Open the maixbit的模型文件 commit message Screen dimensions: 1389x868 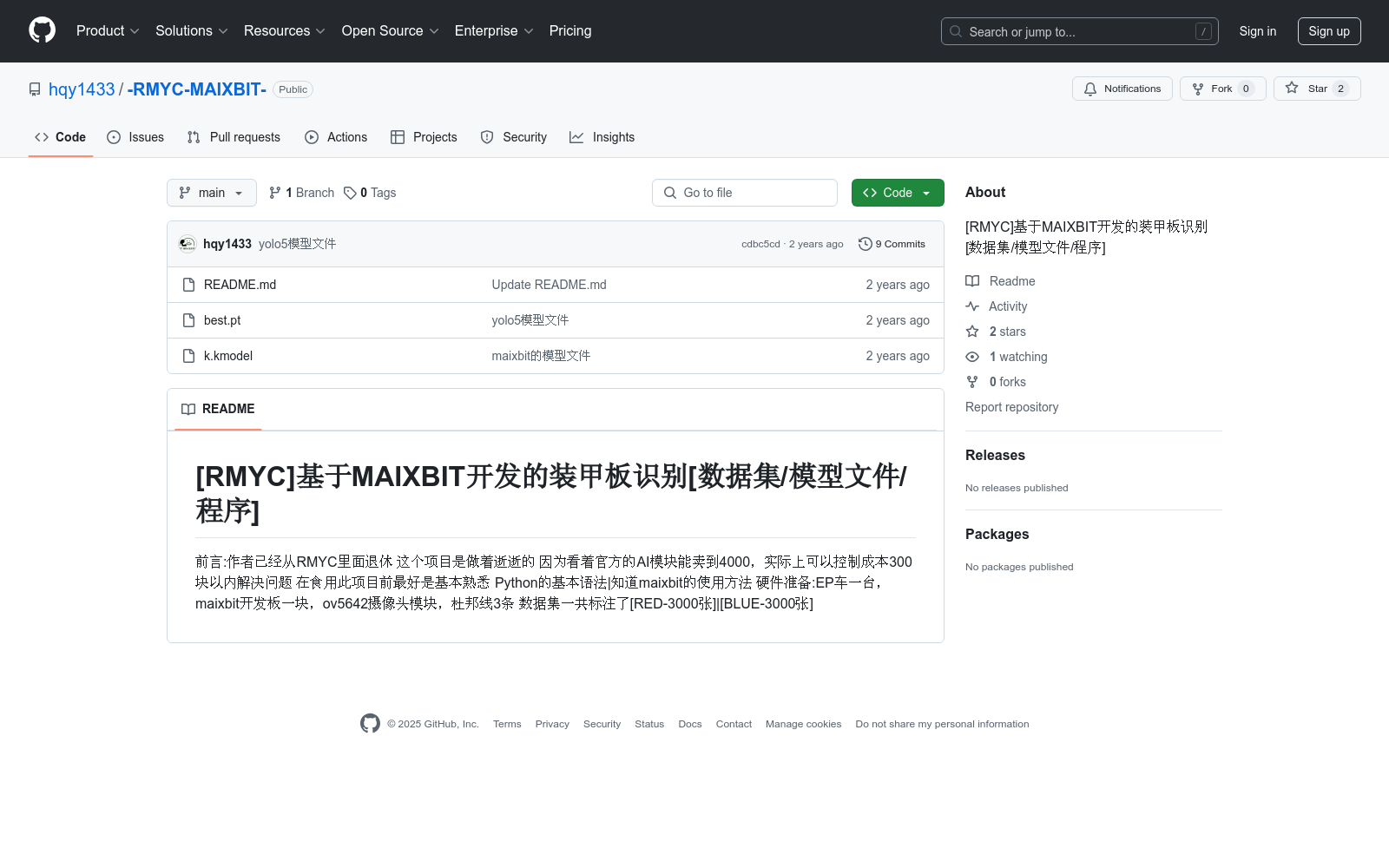pyautogui.click(x=541, y=356)
